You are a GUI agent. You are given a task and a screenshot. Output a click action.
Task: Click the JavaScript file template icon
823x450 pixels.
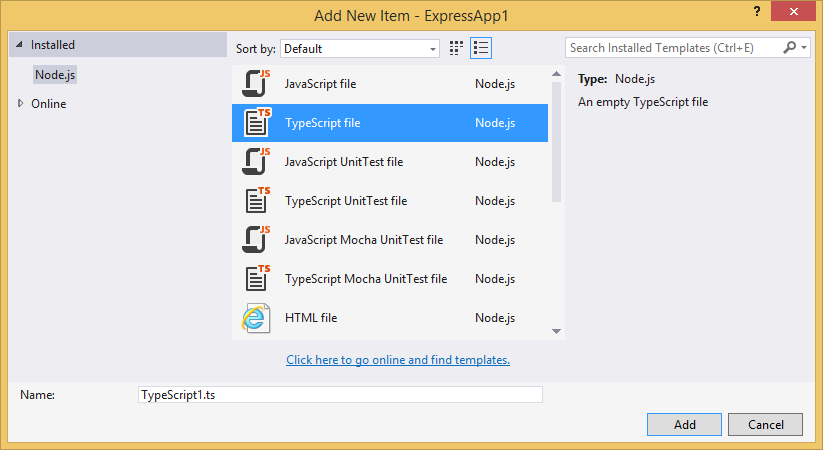pyautogui.click(x=257, y=84)
